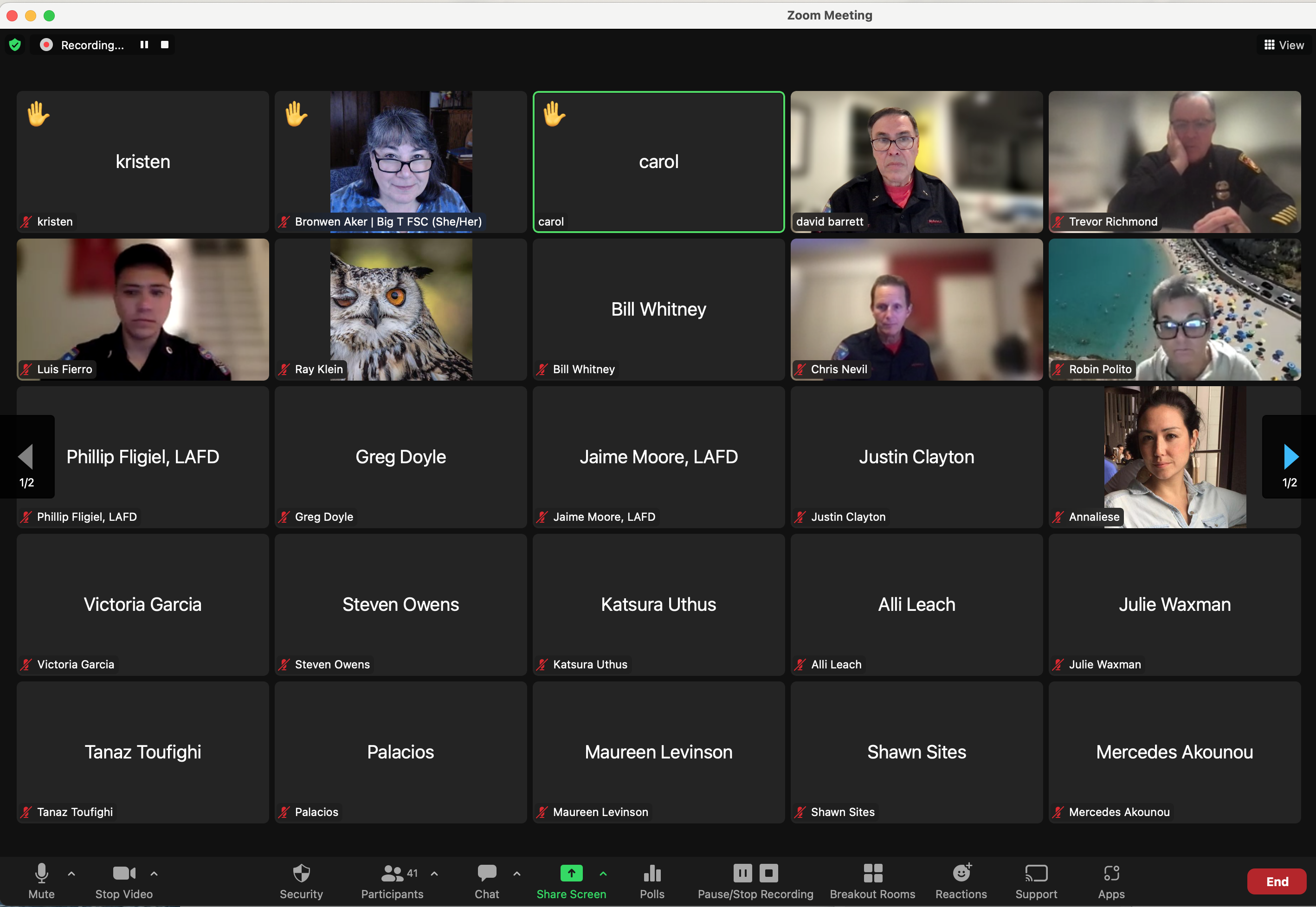Expand video options arrow beside Stop Video
The width and height of the screenshot is (1316, 907).
click(x=154, y=874)
